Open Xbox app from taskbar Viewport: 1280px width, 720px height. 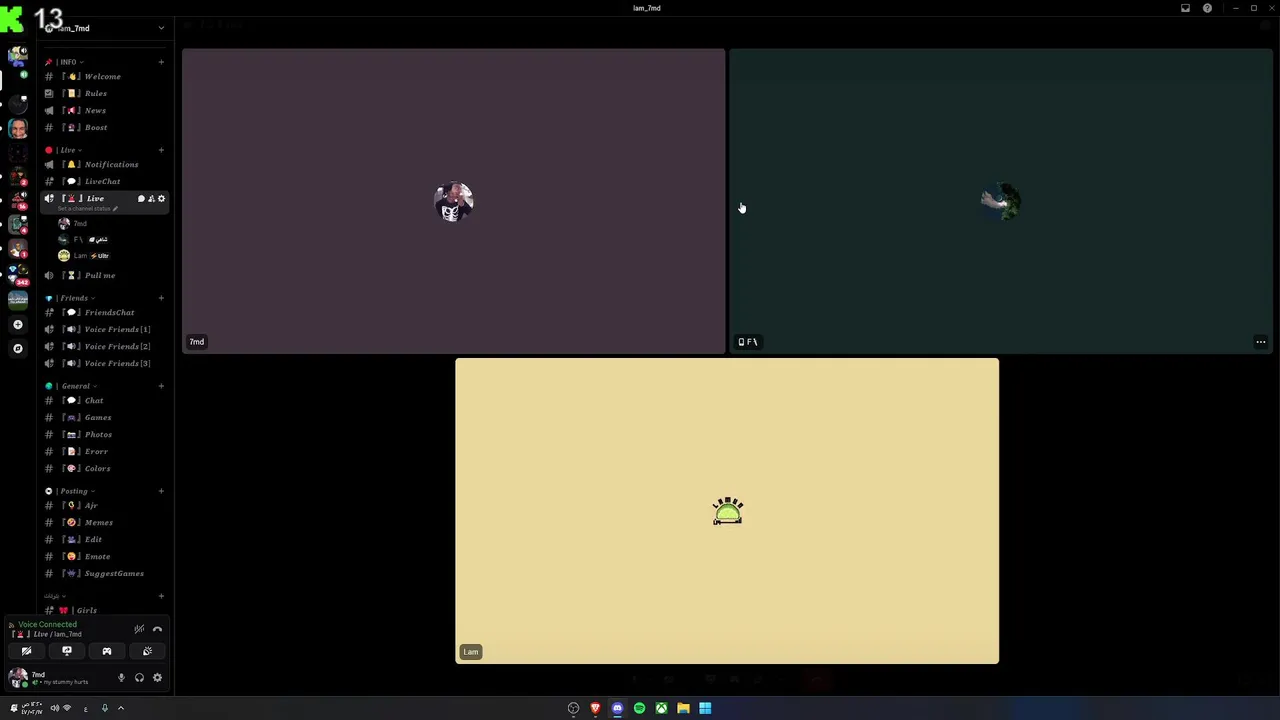[x=661, y=709]
